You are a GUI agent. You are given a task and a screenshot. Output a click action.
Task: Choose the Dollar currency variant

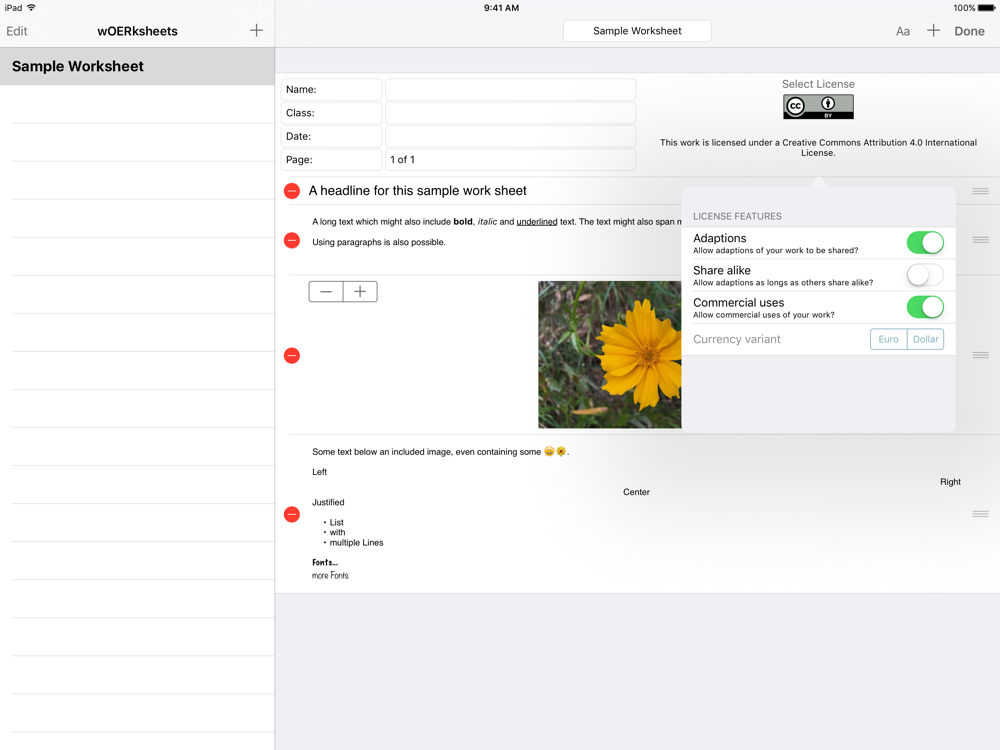[925, 339]
